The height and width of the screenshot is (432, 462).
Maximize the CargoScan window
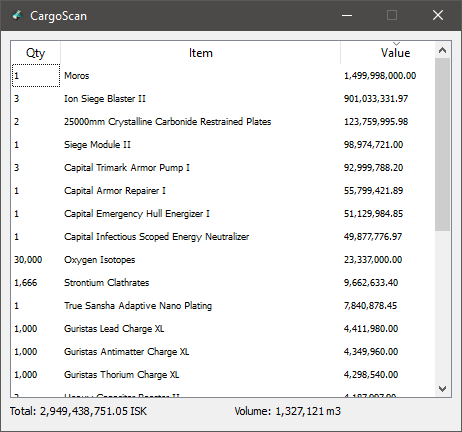[x=392, y=15]
